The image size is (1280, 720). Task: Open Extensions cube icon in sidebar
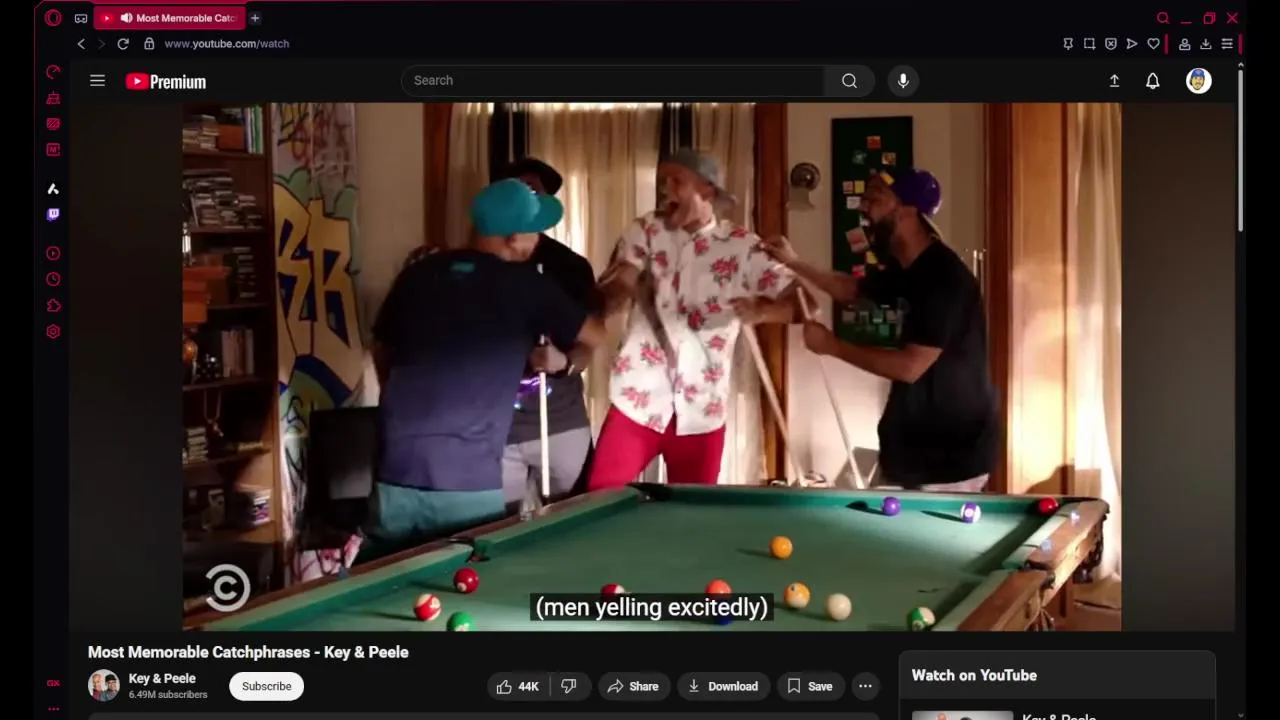[53, 306]
